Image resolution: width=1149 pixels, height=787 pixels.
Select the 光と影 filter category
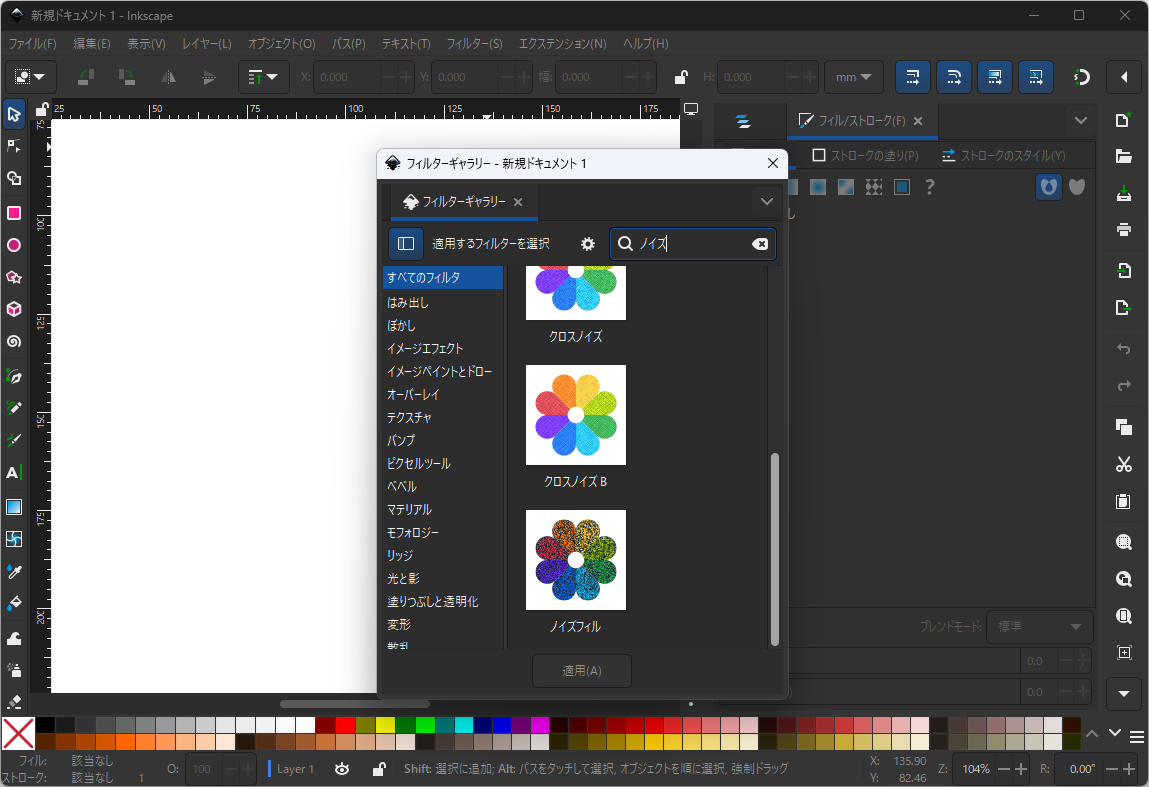click(x=443, y=579)
